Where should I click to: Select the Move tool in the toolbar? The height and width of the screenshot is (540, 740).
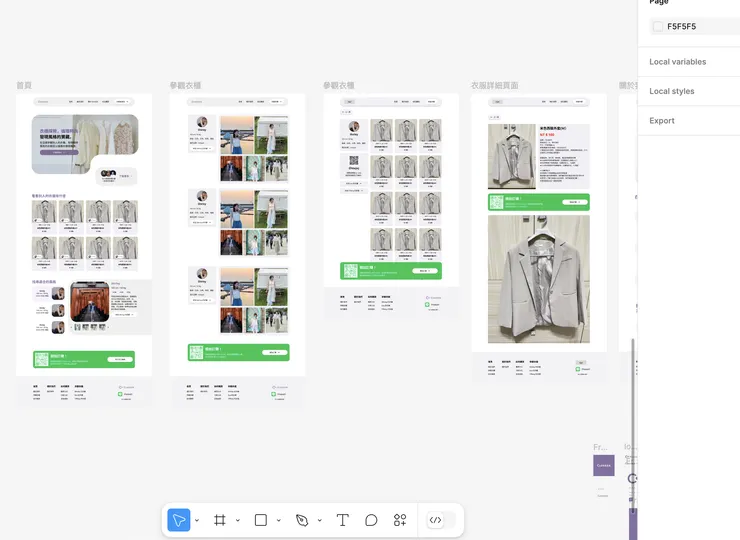click(179, 520)
